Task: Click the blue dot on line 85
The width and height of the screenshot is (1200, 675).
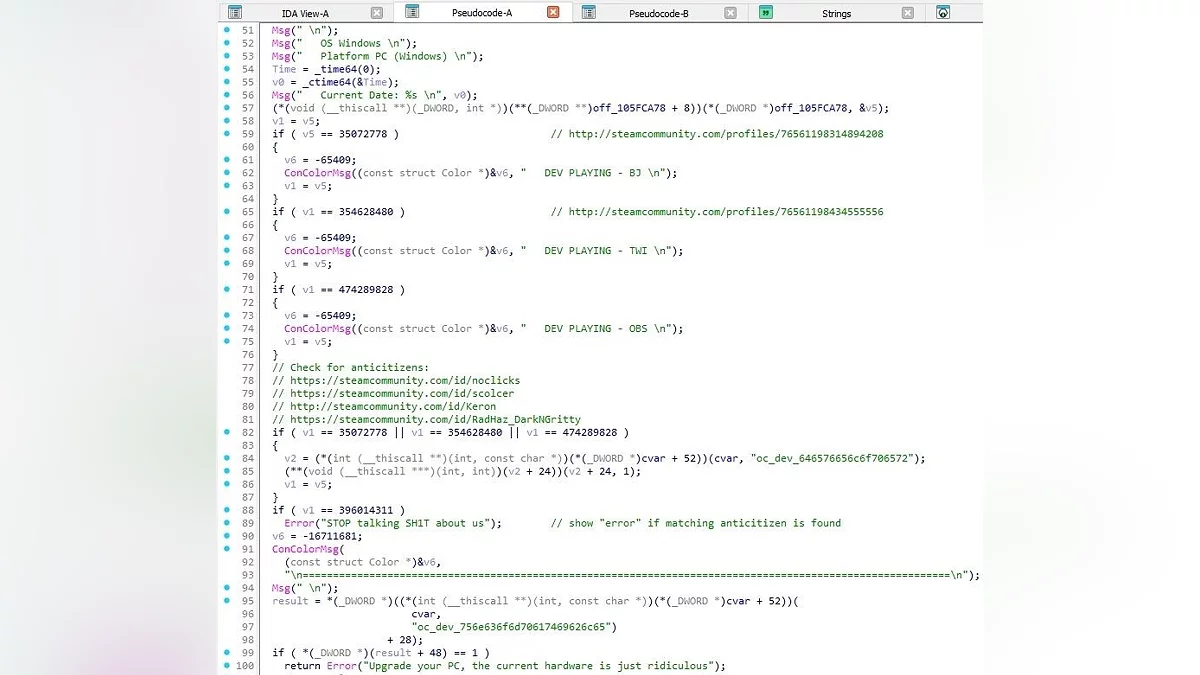Action: click(x=226, y=471)
